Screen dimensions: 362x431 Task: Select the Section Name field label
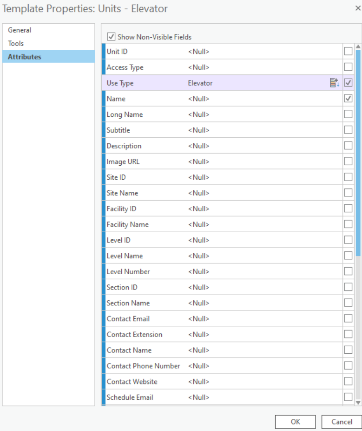(128, 303)
